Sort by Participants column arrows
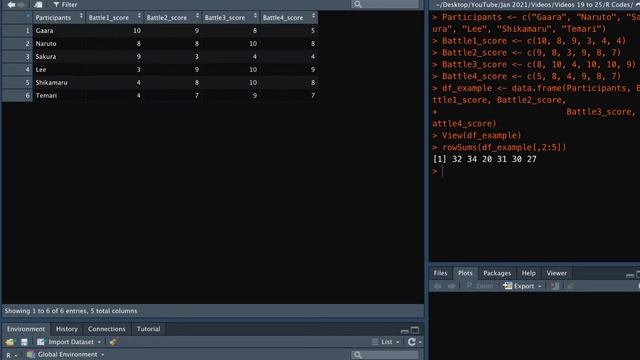 [81, 16]
